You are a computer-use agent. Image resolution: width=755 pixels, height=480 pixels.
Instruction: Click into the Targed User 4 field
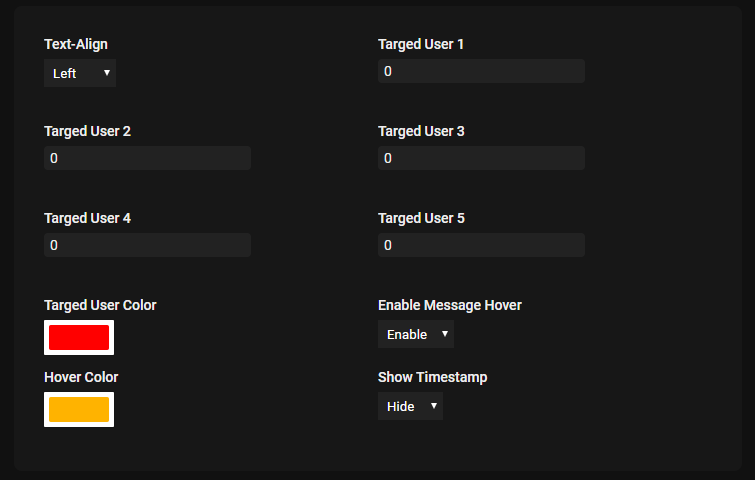[x=147, y=245]
